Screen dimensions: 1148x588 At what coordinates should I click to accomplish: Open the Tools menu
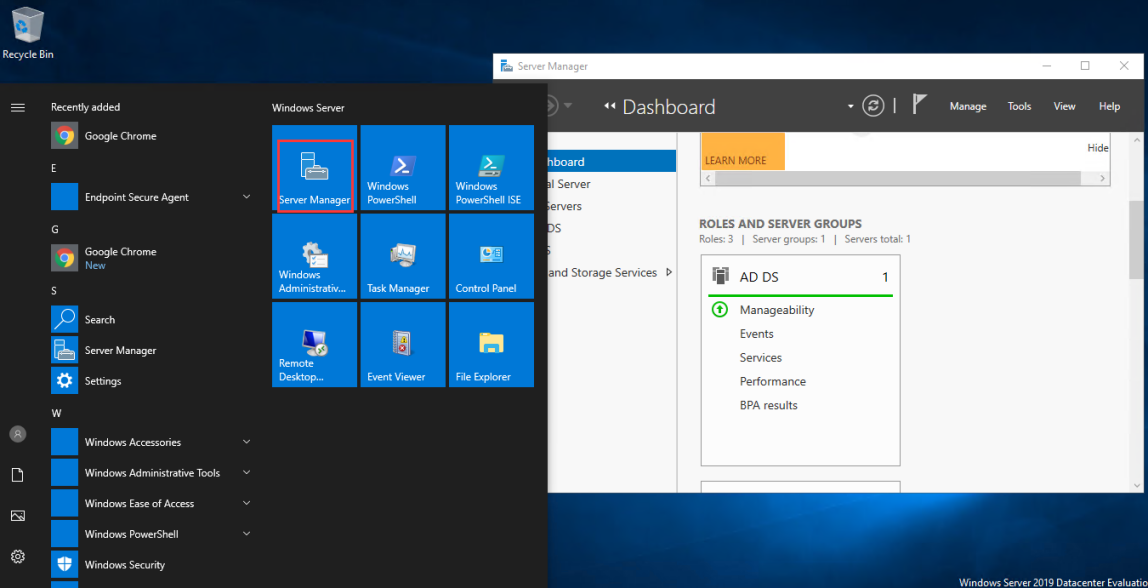[x=1019, y=106]
